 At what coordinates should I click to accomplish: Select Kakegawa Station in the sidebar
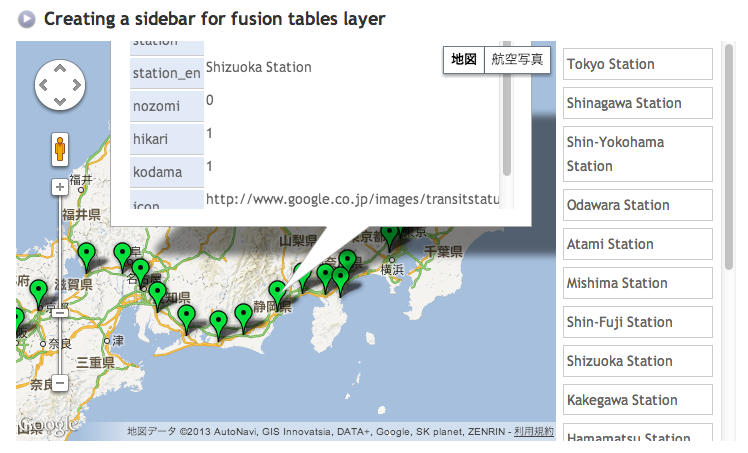click(638, 400)
